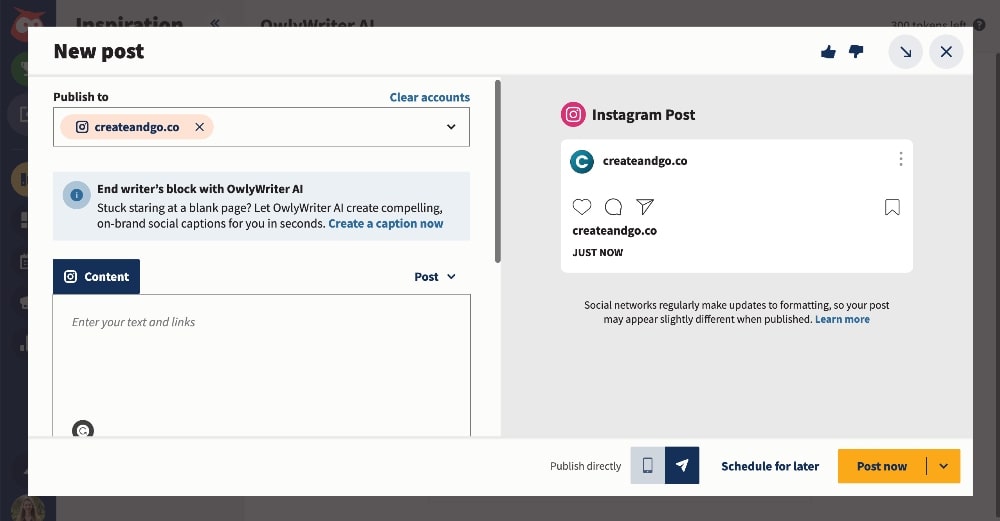Click the "JUST NOW" timestamp in preview
This screenshot has width=1000, height=521.
(x=598, y=253)
